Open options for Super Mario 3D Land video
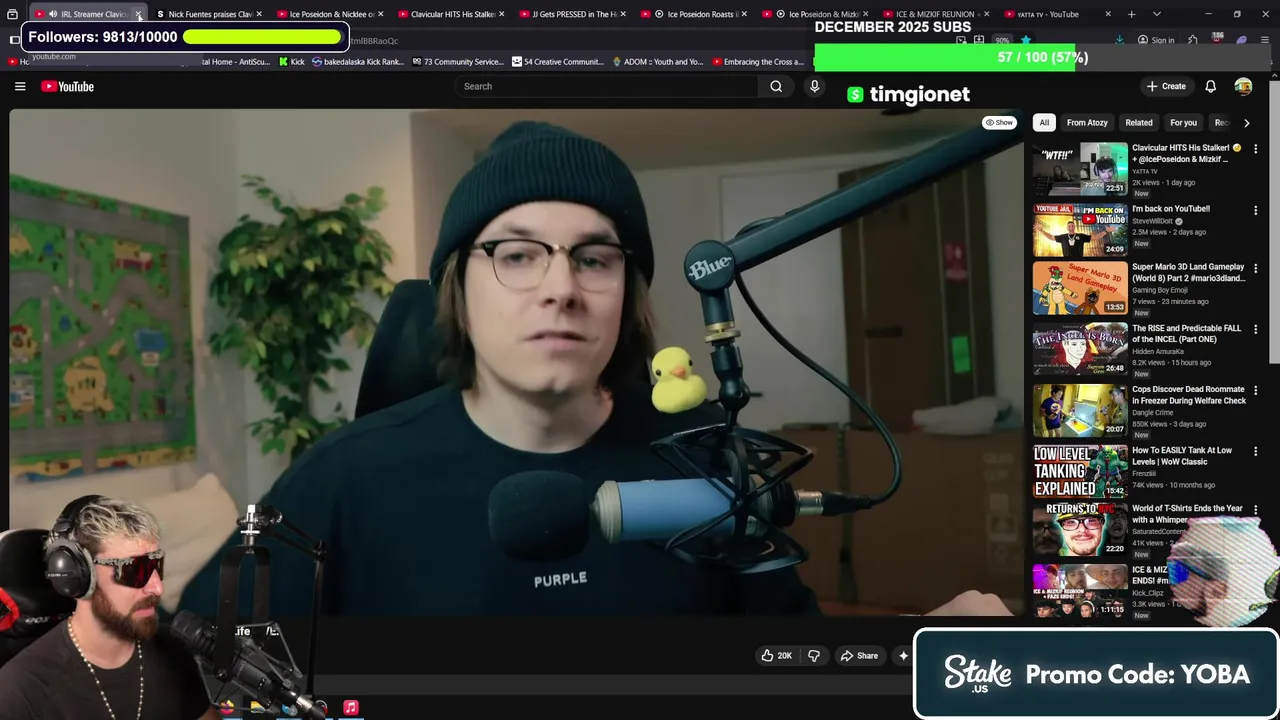The image size is (1280, 720). pyautogui.click(x=1255, y=268)
